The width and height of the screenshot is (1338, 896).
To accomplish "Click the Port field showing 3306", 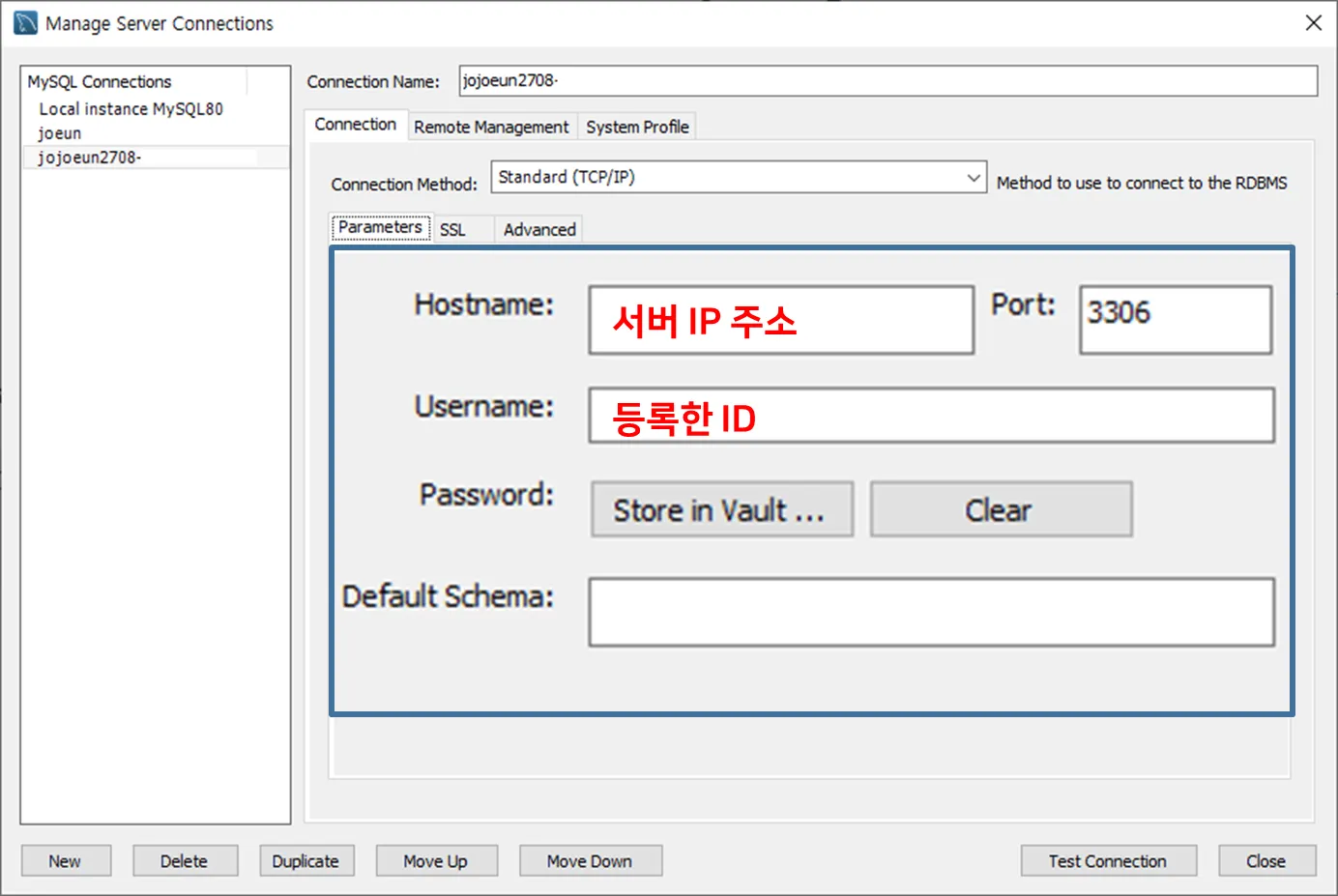I will [1176, 320].
